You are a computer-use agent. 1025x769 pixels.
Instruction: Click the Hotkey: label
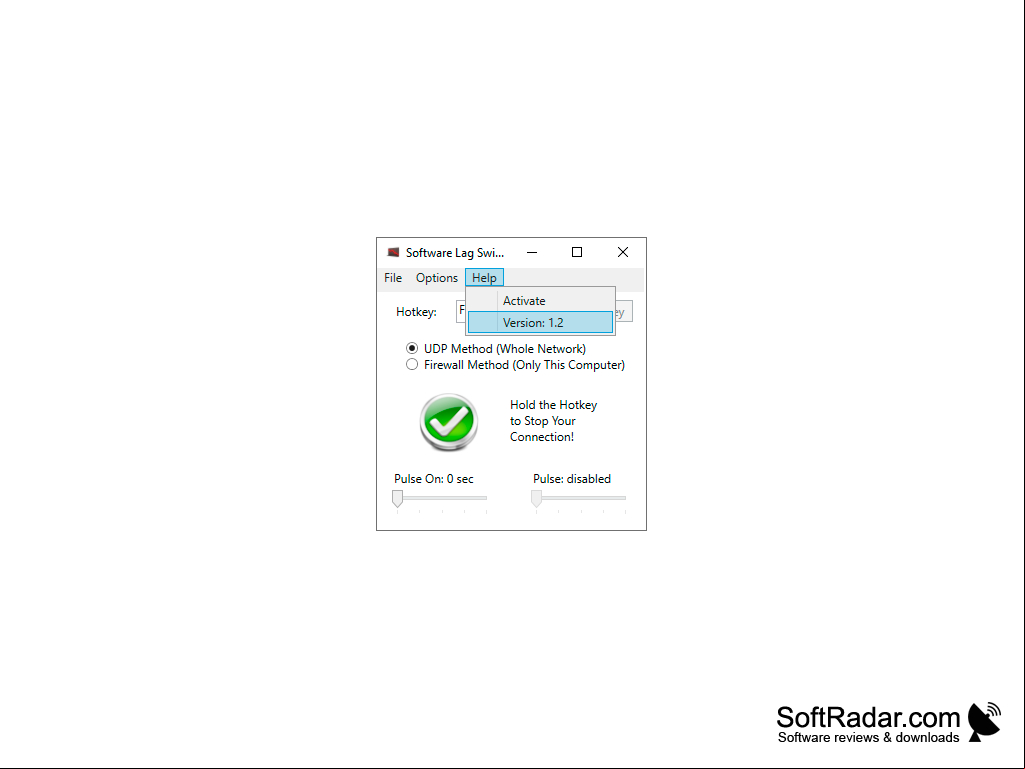[416, 312]
